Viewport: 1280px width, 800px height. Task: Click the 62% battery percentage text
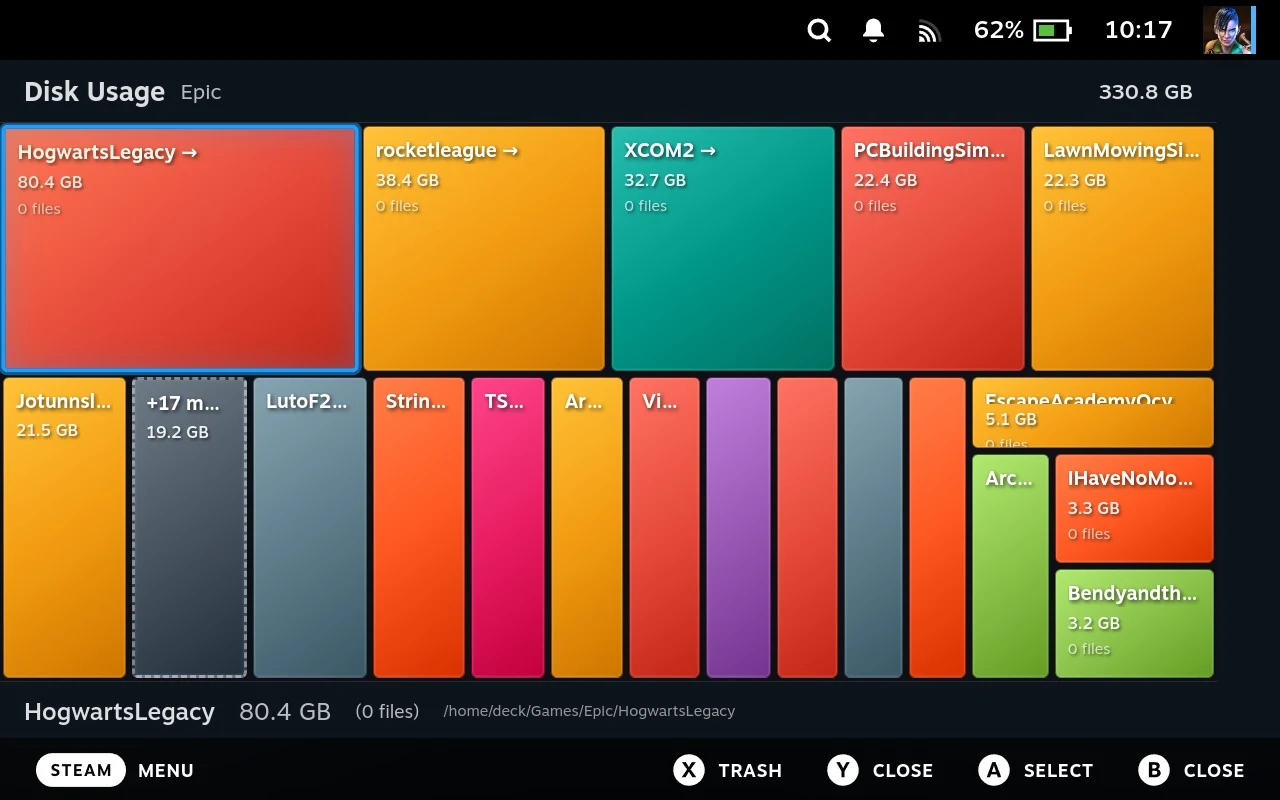pos(999,30)
